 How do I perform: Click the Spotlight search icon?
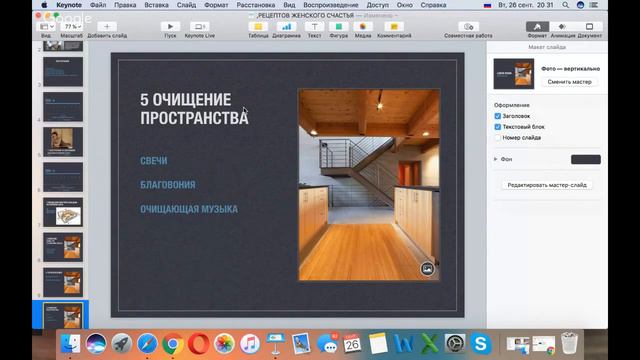565,5
